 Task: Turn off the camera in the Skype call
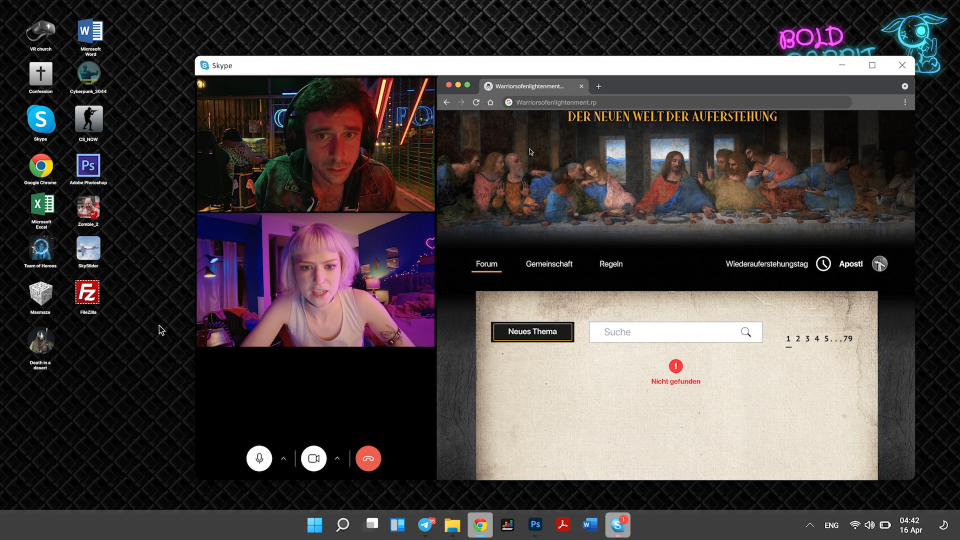[x=313, y=459]
